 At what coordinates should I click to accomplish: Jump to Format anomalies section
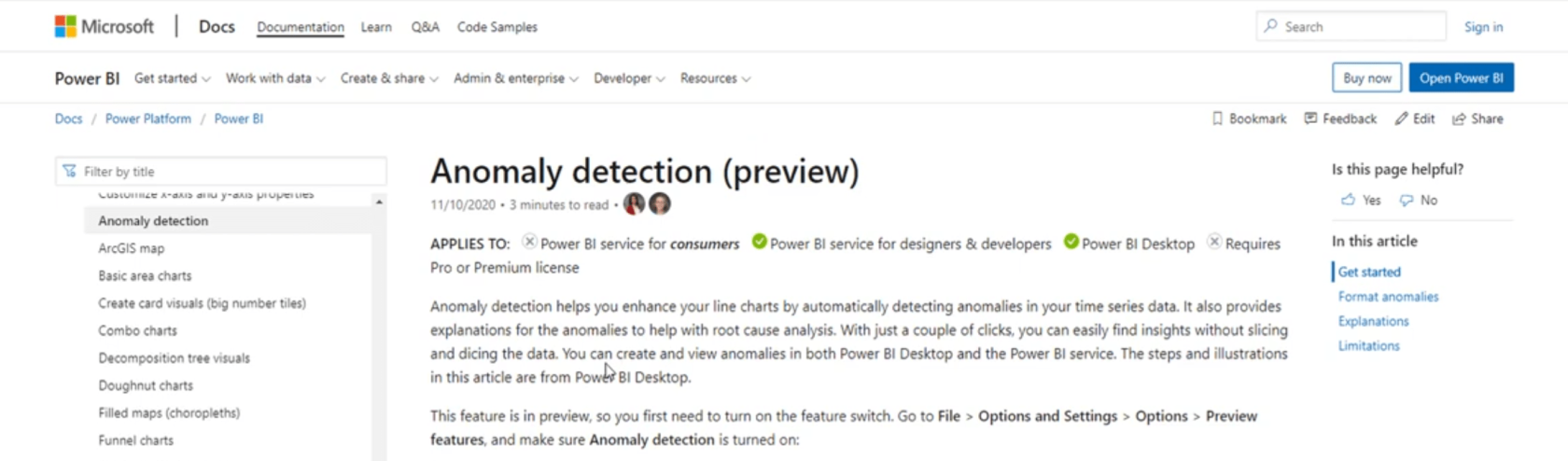click(1388, 296)
